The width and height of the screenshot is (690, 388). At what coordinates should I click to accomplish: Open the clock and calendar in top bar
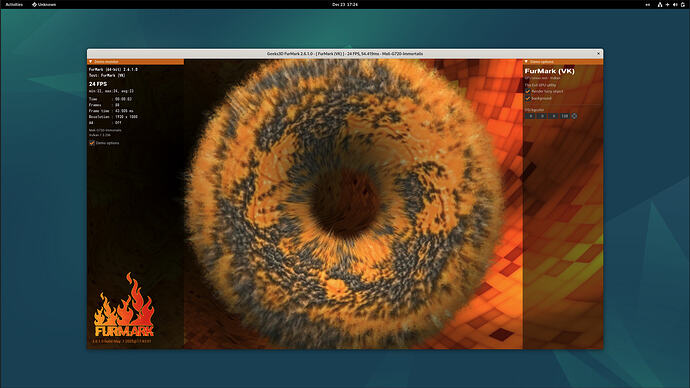[x=345, y=4]
